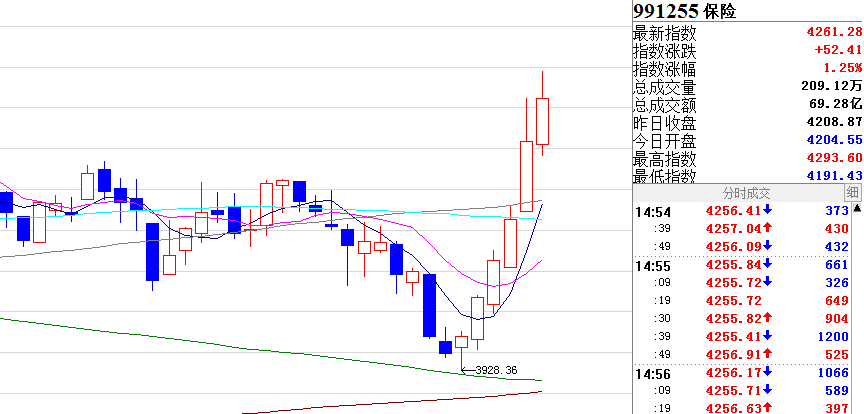
Task: Click the tick row priced 4255.82
Action: [742, 319]
